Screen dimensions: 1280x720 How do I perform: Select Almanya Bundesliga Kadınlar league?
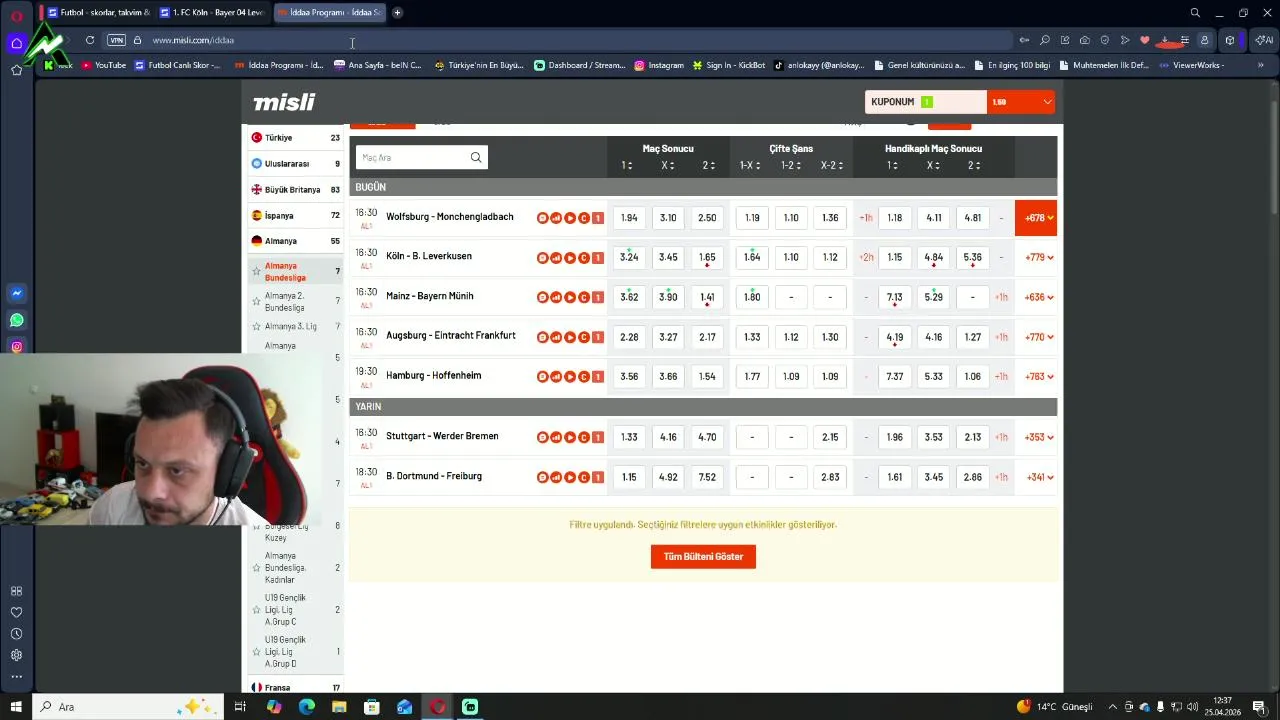[x=295, y=567]
